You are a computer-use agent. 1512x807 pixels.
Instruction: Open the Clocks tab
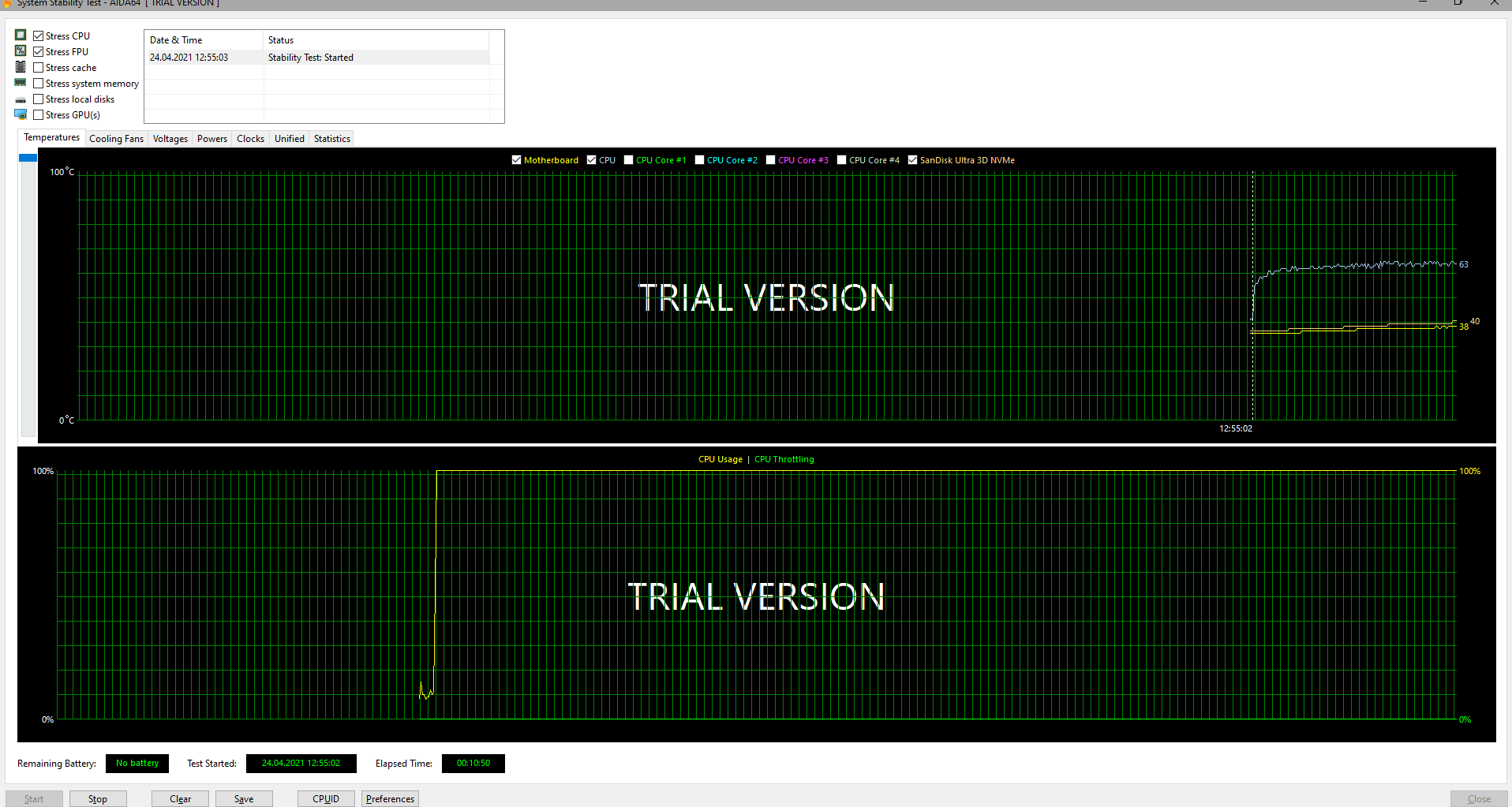click(x=251, y=139)
